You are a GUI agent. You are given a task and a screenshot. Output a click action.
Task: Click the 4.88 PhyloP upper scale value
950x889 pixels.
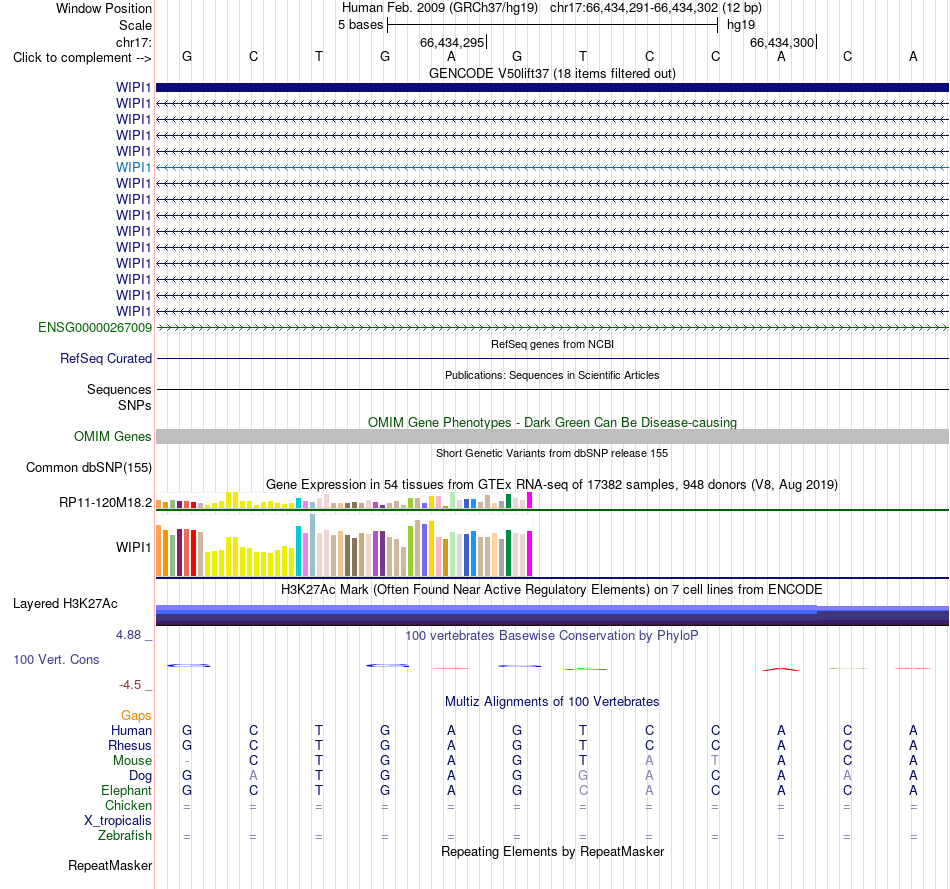[128, 634]
